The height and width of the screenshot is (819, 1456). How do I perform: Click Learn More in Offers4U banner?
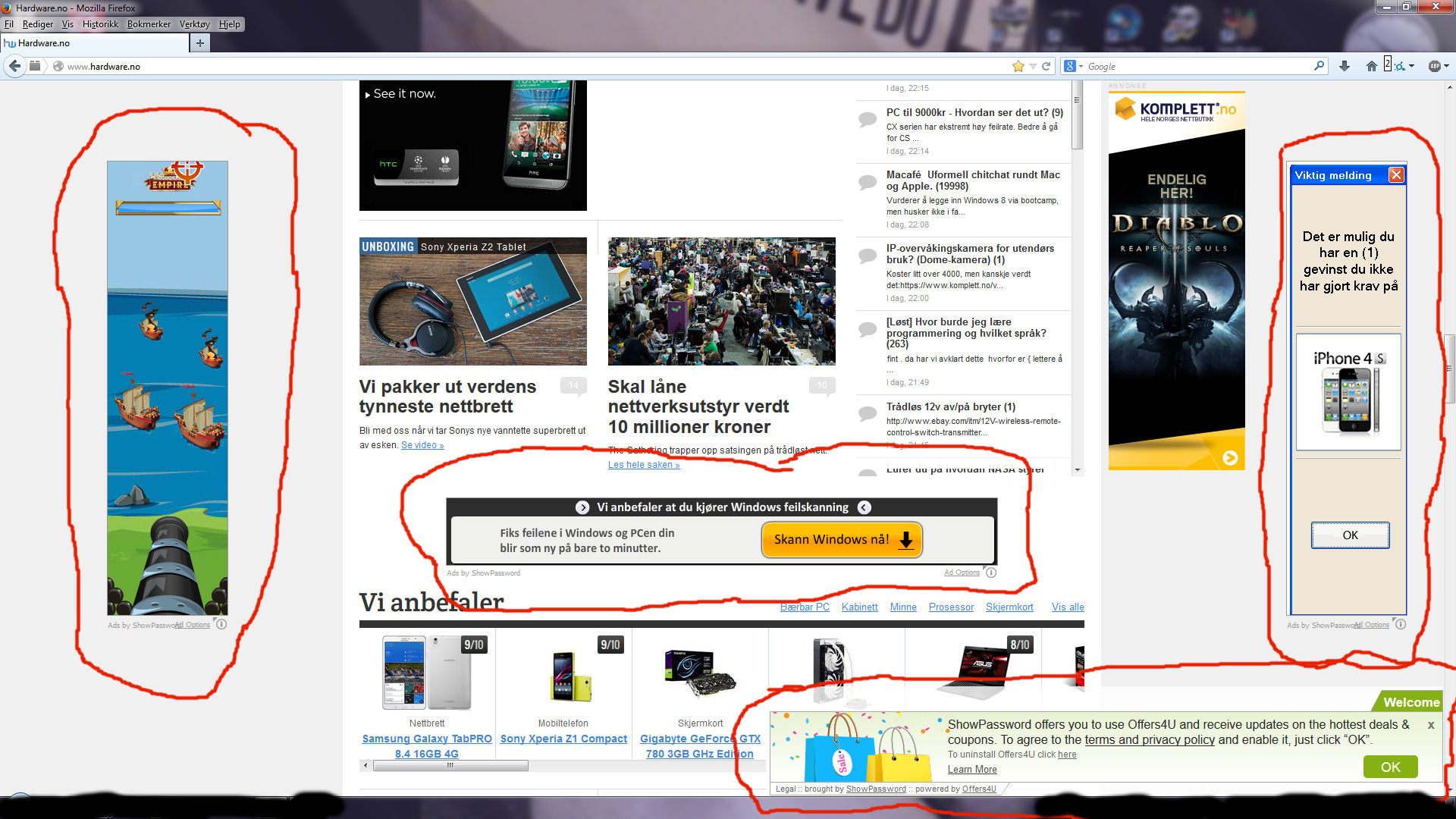[x=972, y=770]
